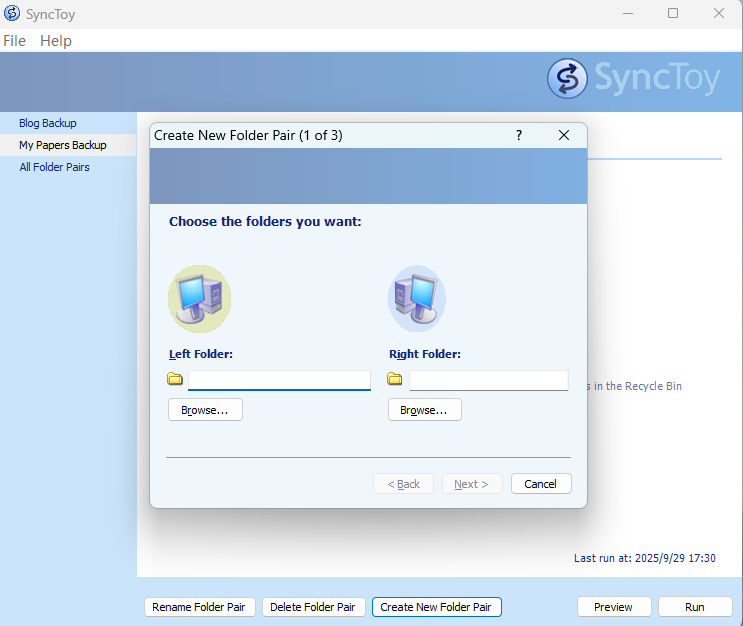The image size is (743, 626).
Task: Open the Help menu
Action: tap(56, 41)
